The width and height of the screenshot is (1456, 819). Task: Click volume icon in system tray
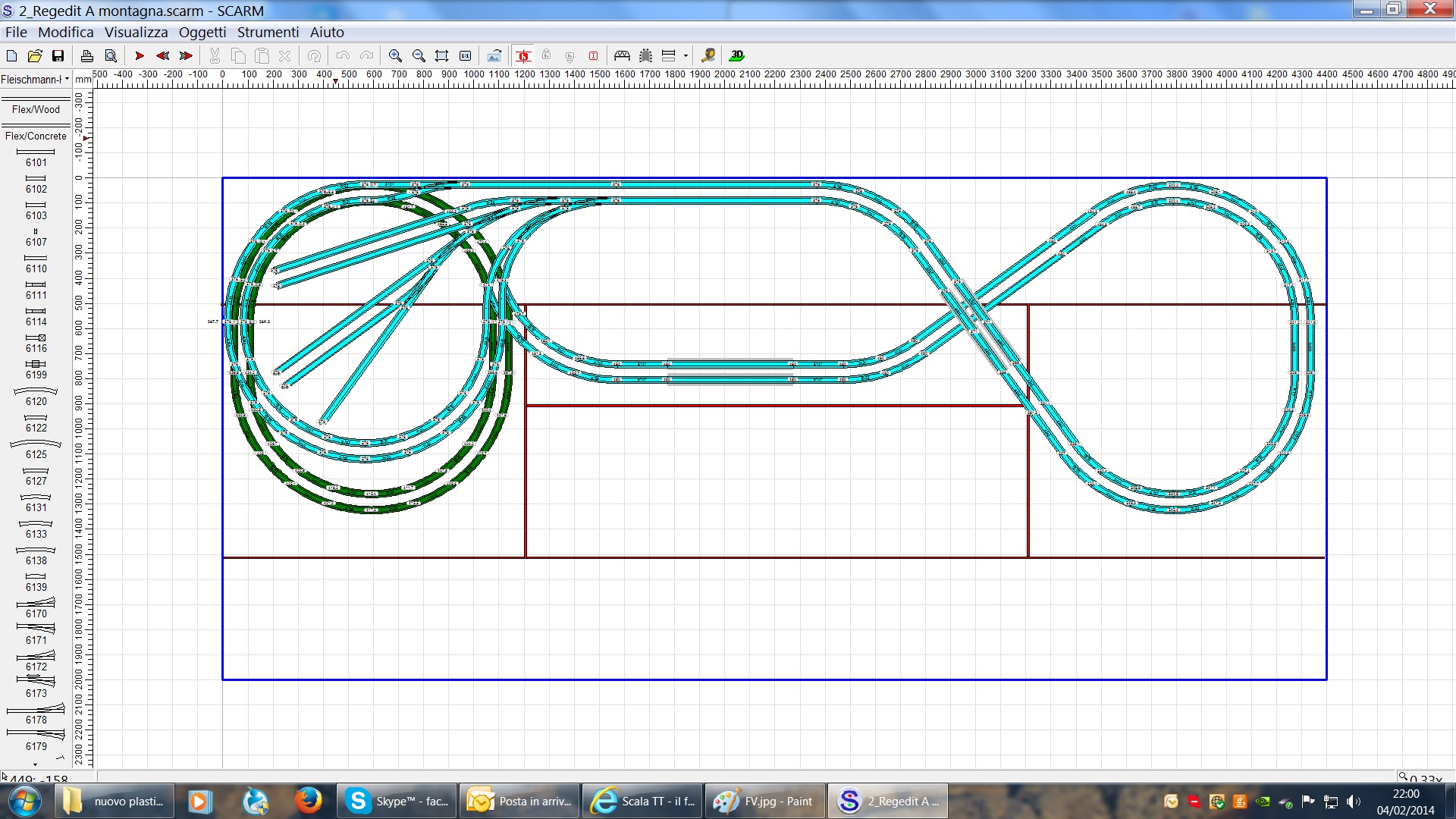(x=1354, y=802)
